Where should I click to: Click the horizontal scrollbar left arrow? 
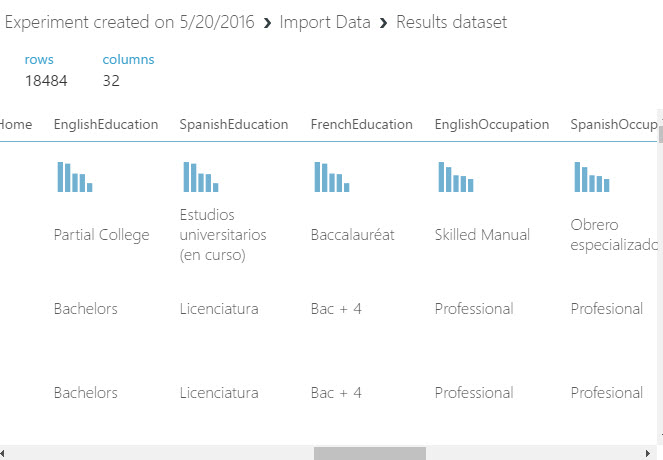click(x=6, y=453)
